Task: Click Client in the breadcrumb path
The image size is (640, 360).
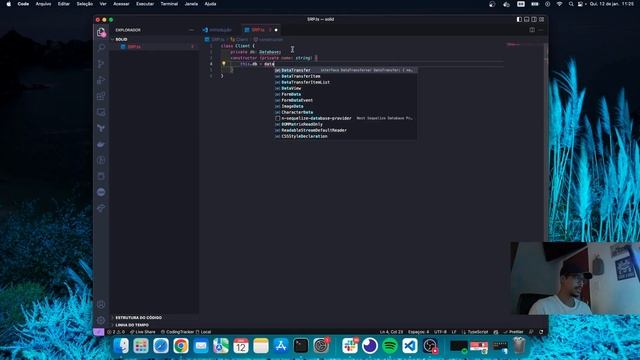Action: pyautogui.click(x=242, y=40)
